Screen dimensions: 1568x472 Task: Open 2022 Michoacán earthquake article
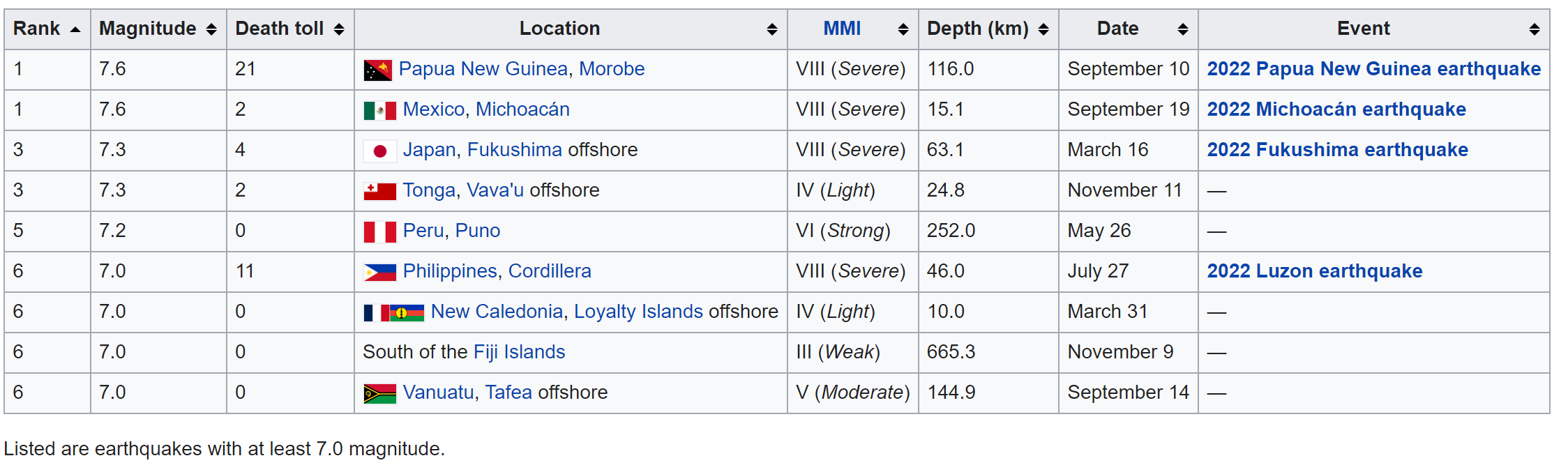tap(1336, 109)
